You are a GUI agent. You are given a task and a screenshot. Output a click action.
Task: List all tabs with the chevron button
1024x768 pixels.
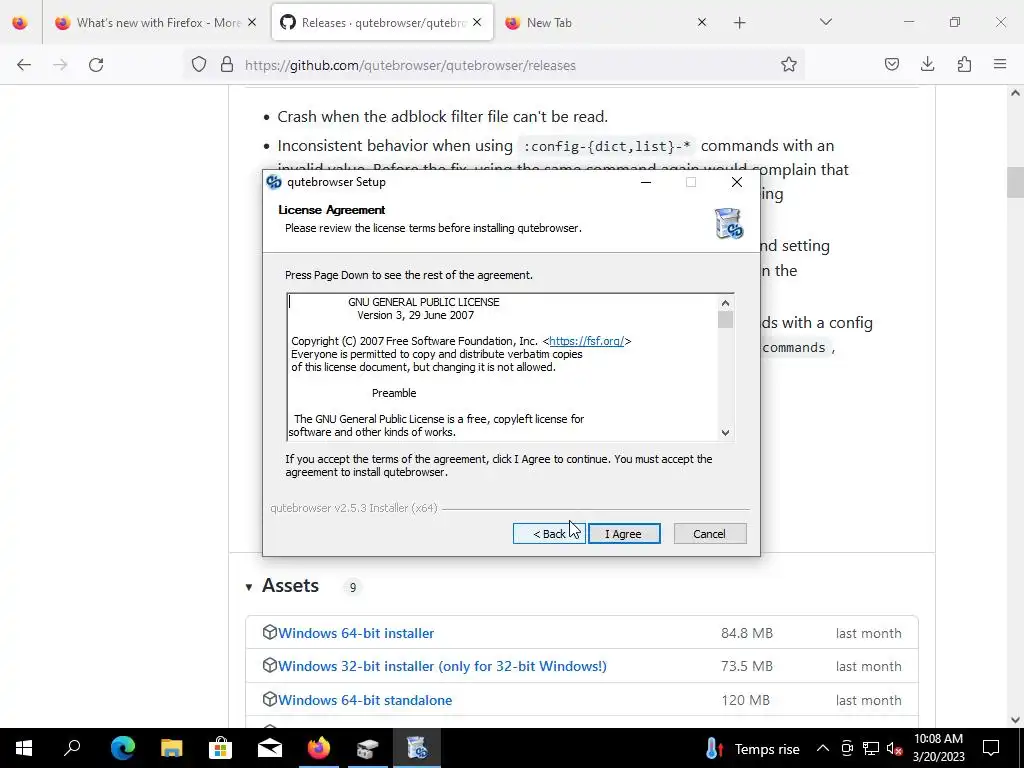click(x=825, y=22)
